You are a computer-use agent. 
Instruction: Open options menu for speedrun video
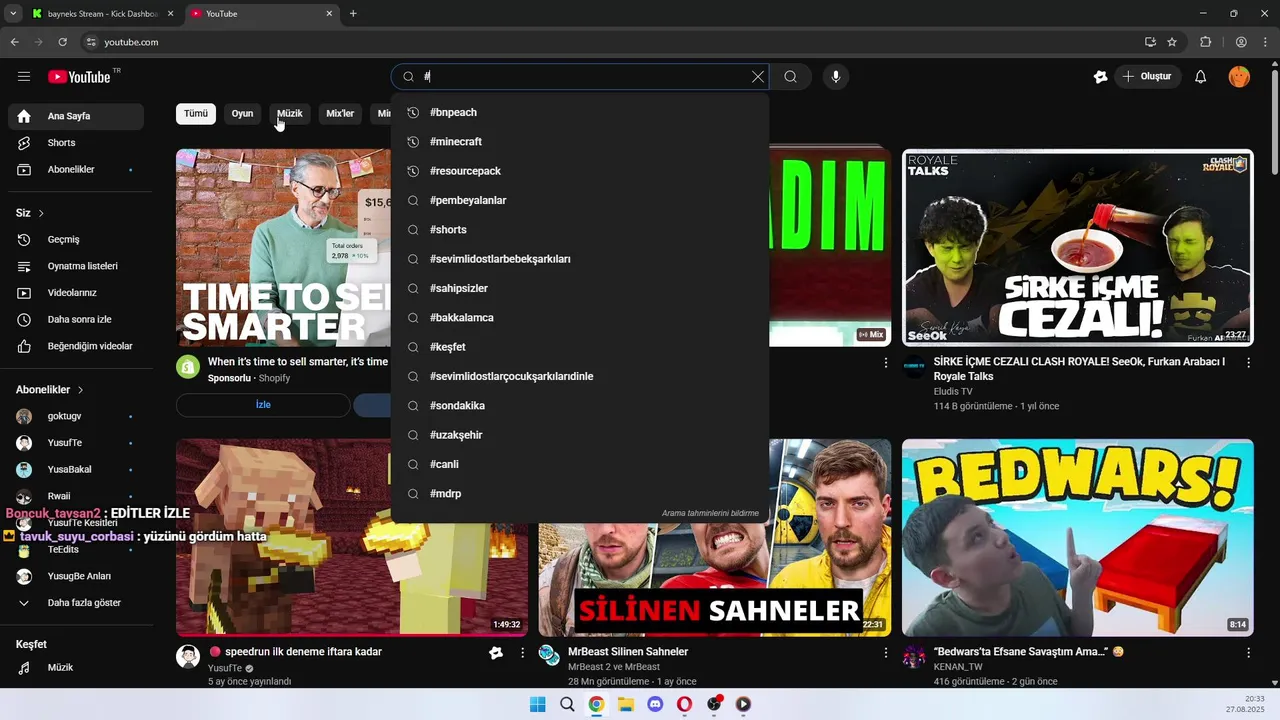522,653
